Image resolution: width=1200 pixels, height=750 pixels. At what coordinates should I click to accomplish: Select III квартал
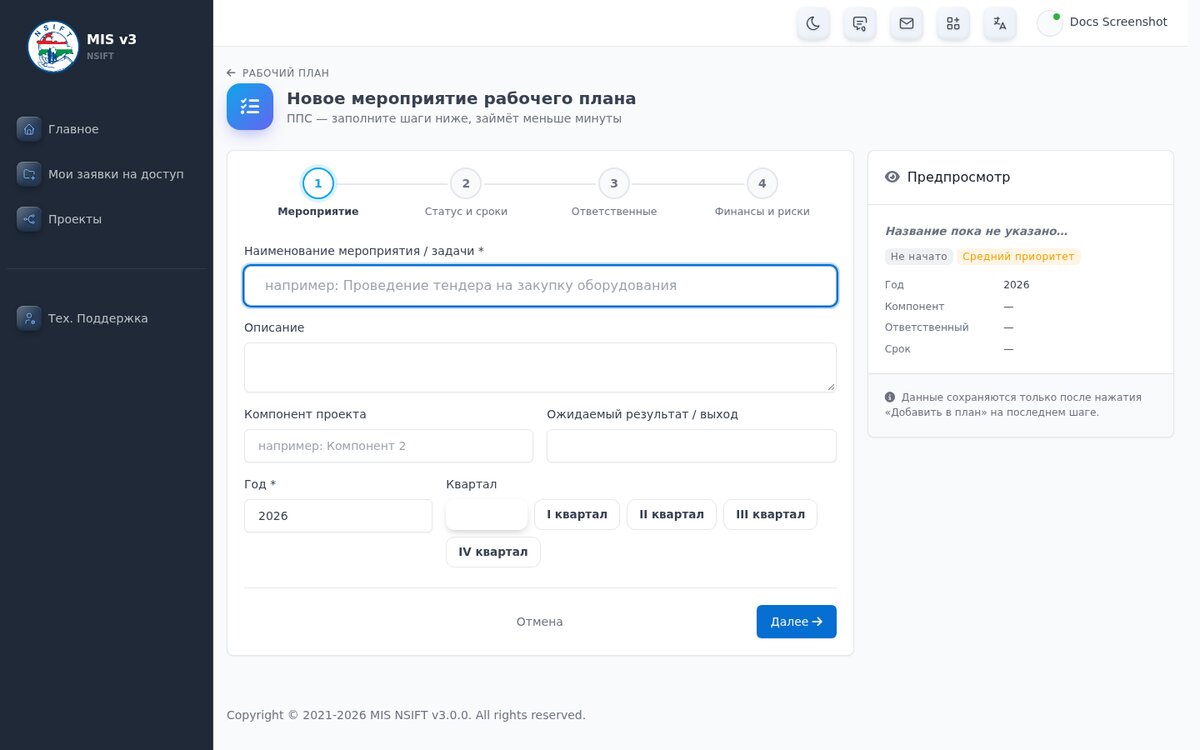(x=770, y=514)
